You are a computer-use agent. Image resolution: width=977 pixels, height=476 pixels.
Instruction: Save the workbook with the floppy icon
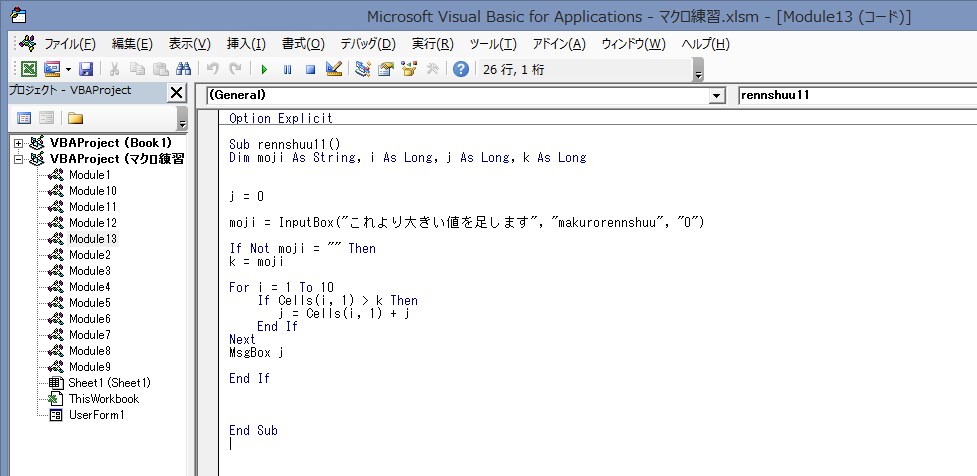point(85,69)
